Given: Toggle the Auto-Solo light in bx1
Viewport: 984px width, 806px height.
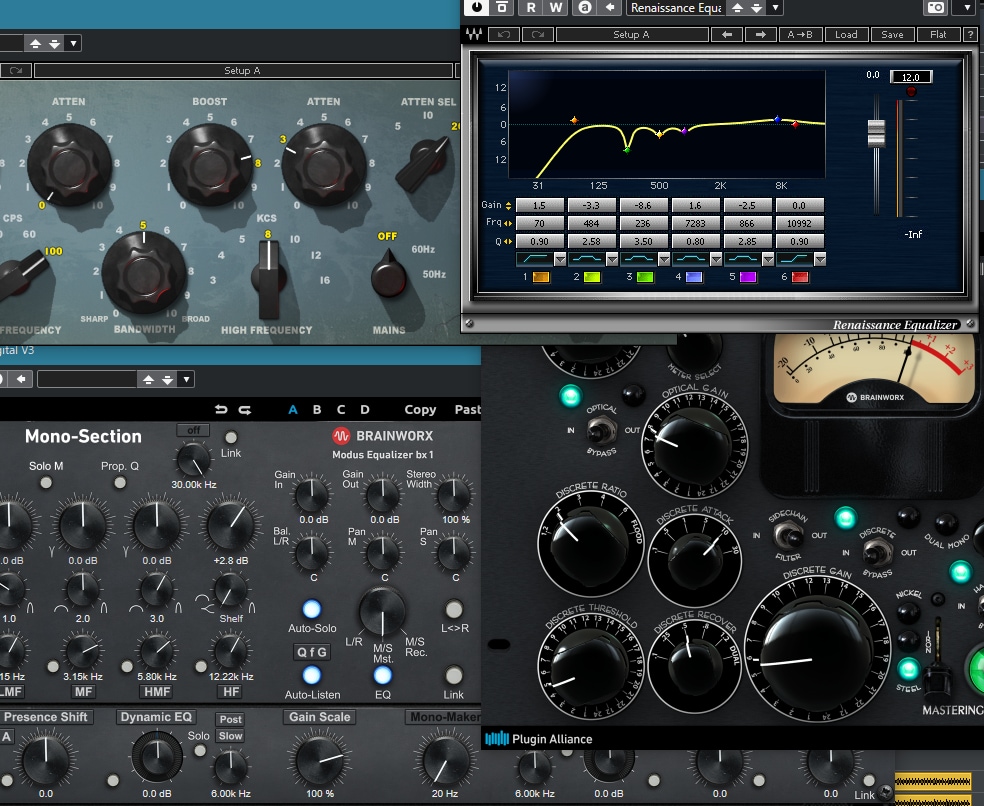Looking at the screenshot, I should coord(311,609).
